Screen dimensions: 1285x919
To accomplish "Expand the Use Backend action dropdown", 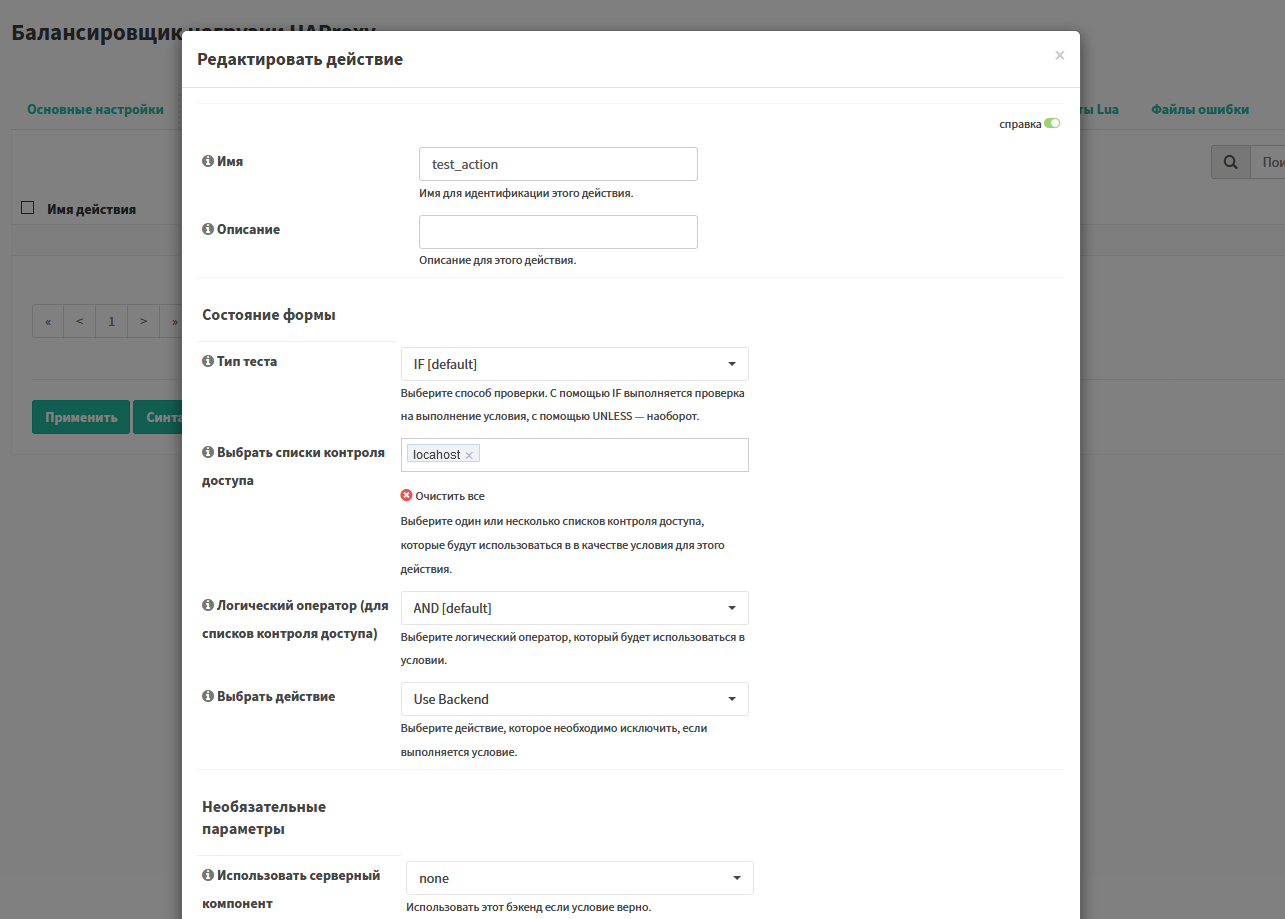I will point(574,698).
